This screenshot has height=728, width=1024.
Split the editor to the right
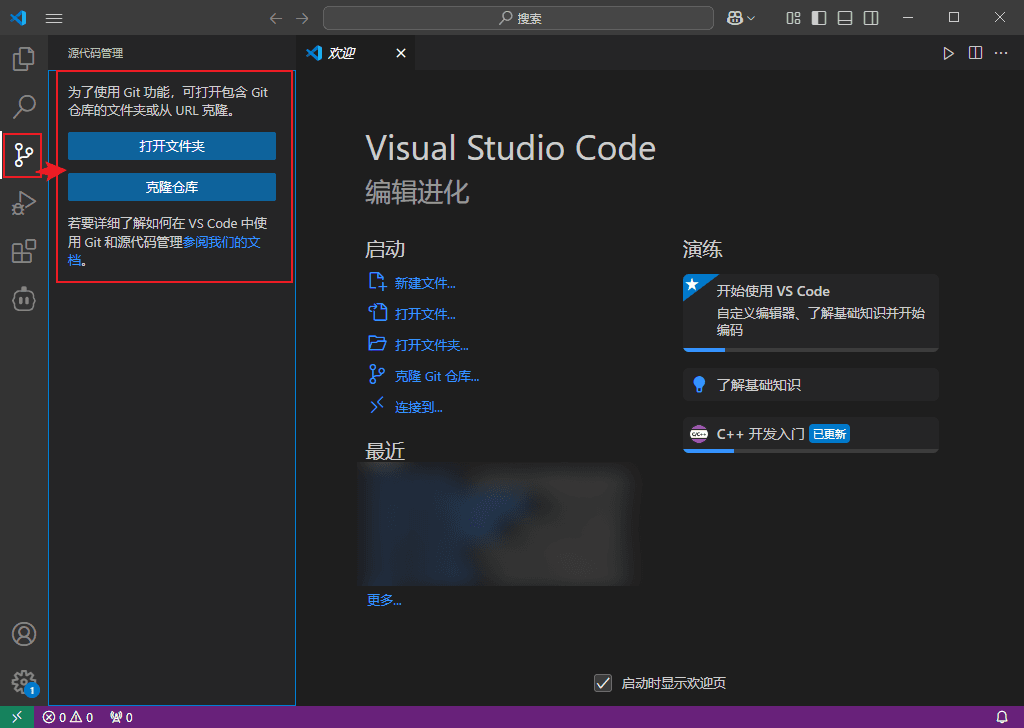coord(975,53)
